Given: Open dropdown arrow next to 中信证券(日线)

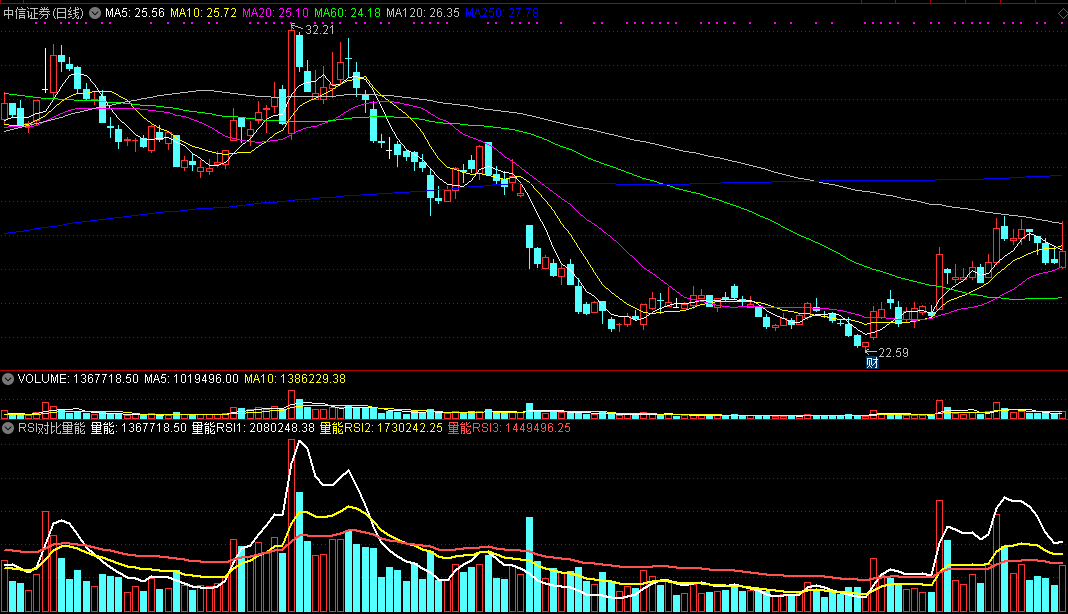Looking at the screenshot, I should point(95,13).
